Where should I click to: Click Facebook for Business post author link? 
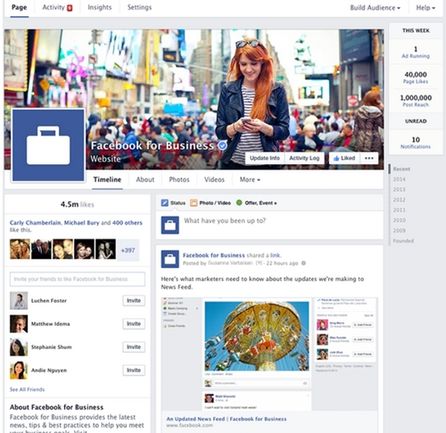pyautogui.click(x=214, y=255)
